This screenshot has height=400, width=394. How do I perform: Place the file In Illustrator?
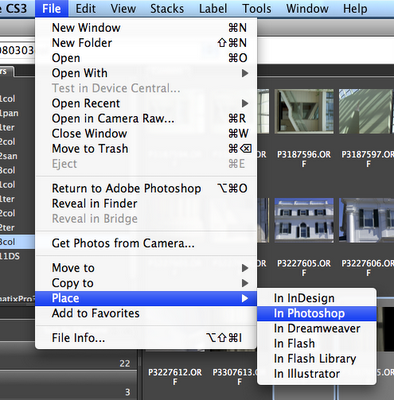coord(317,374)
